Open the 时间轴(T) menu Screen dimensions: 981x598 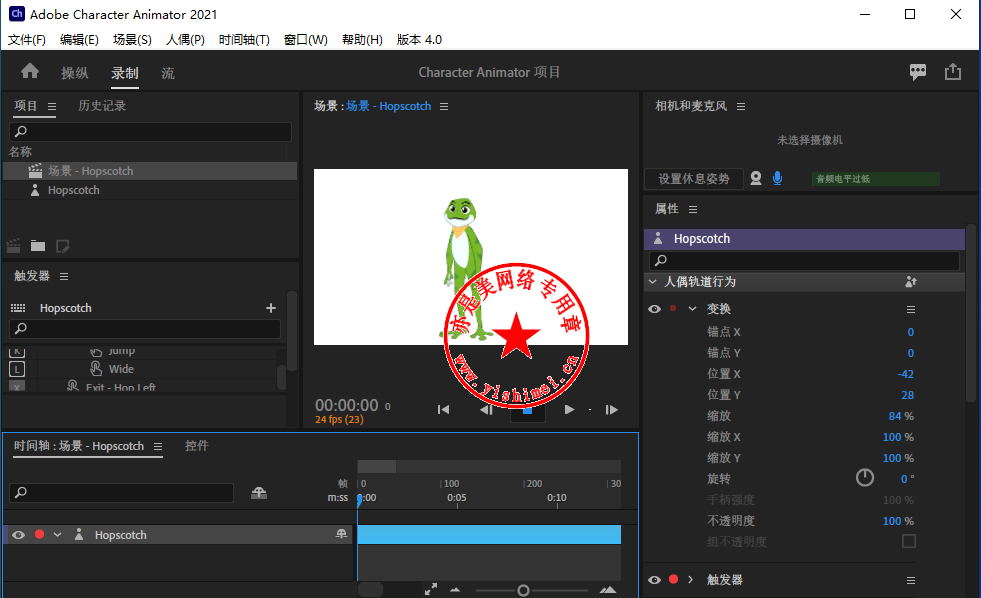point(244,40)
